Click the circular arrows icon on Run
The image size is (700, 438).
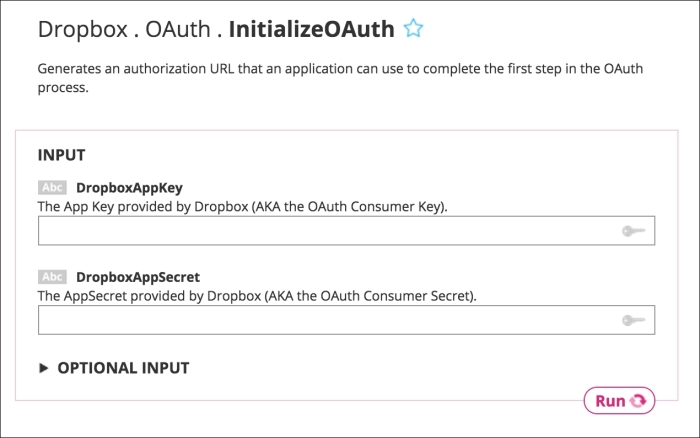point(638,401)
